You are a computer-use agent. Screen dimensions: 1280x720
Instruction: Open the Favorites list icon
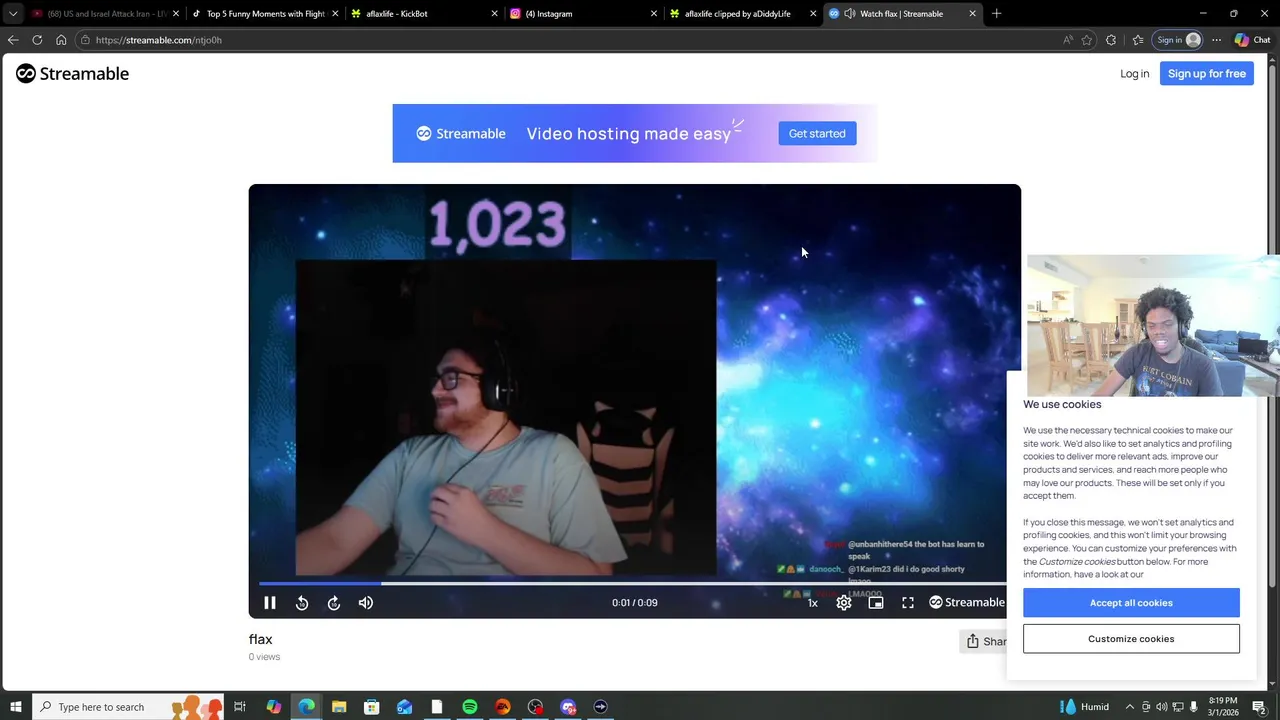coord(1138,40)
